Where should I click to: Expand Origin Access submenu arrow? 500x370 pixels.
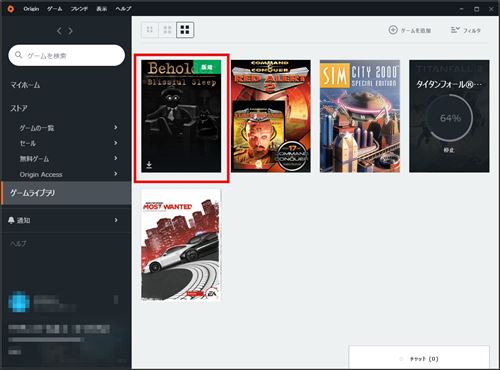click(116, 174)
